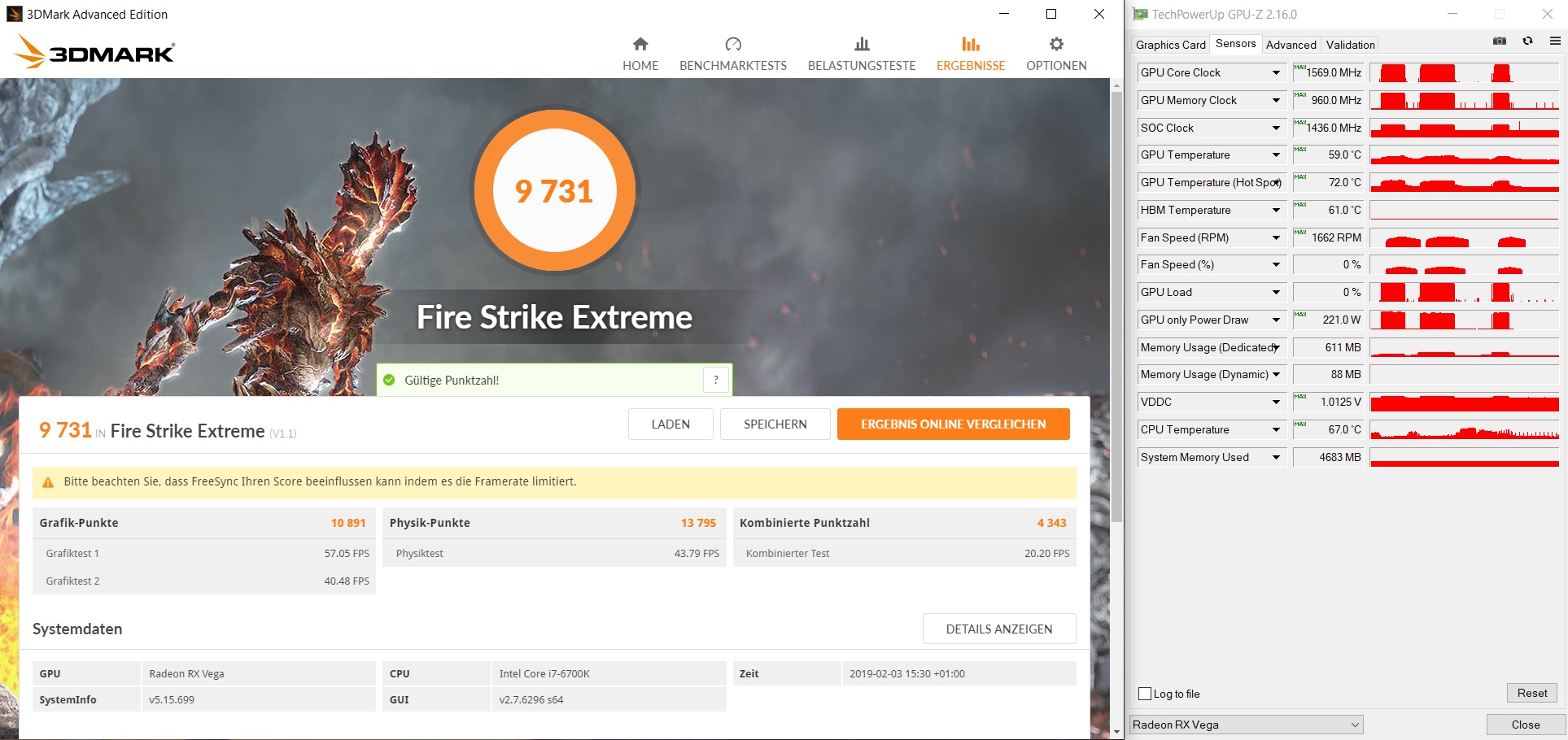Open the Fan Speed (%) dropdown arrow

(1276, 265)
